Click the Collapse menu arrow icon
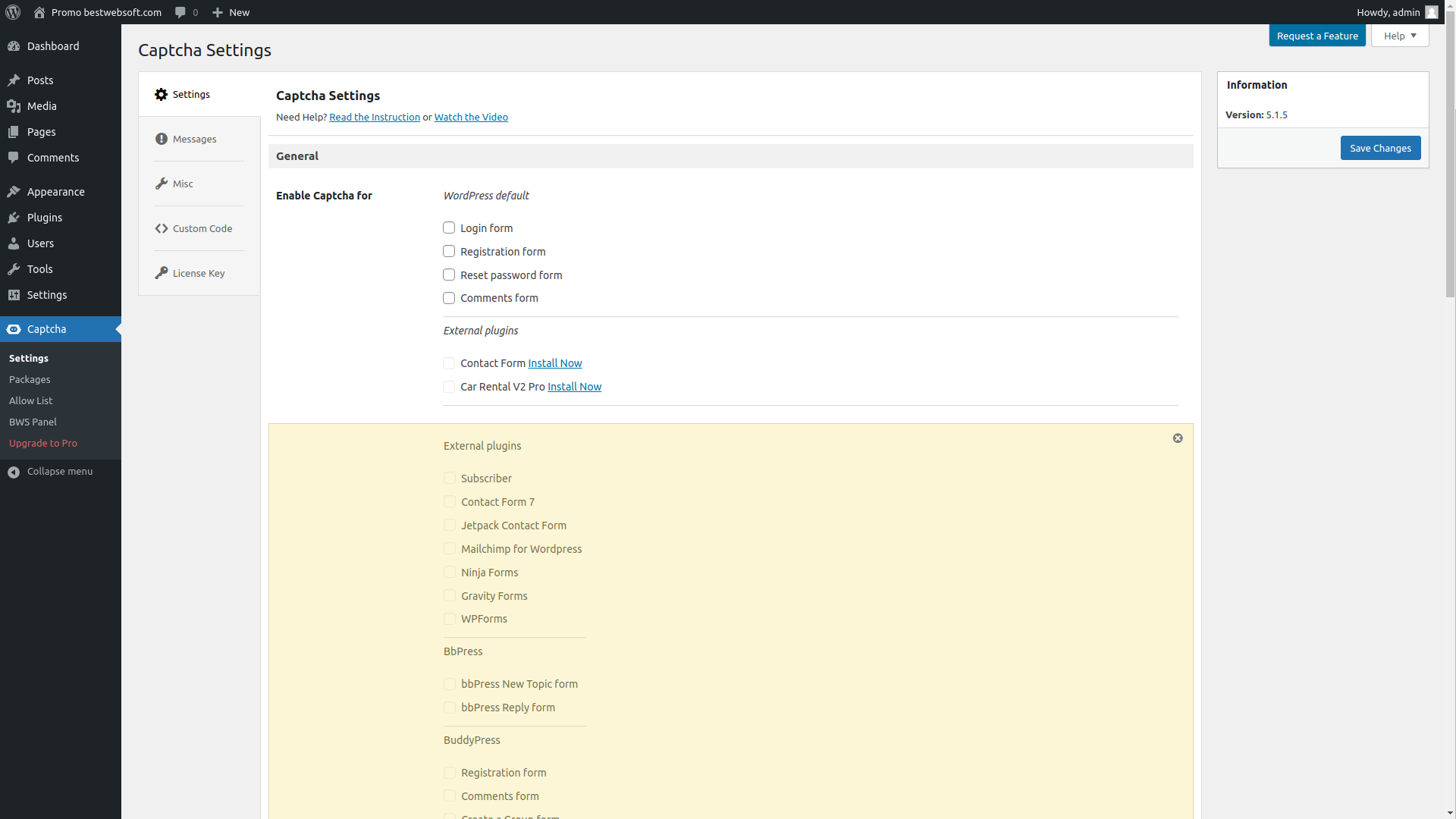 click(x=14, y=472)
